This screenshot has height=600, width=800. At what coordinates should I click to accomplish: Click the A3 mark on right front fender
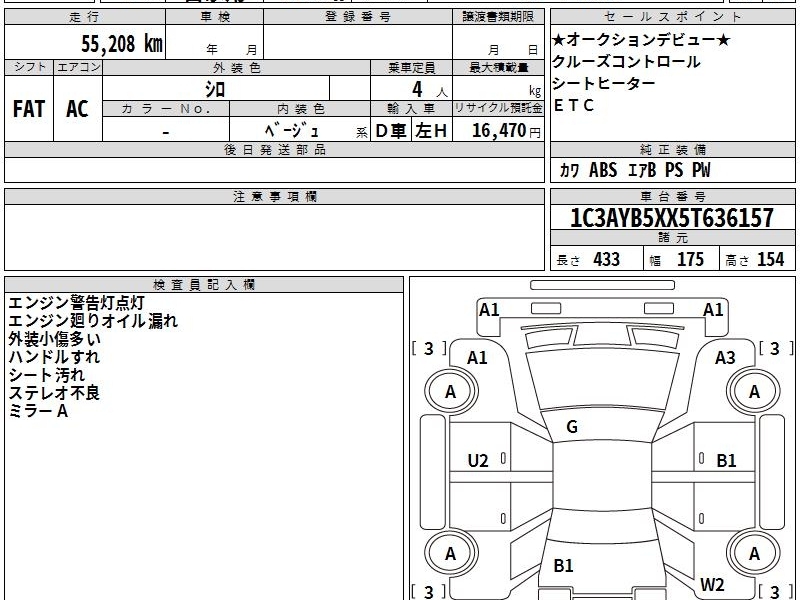725,358
